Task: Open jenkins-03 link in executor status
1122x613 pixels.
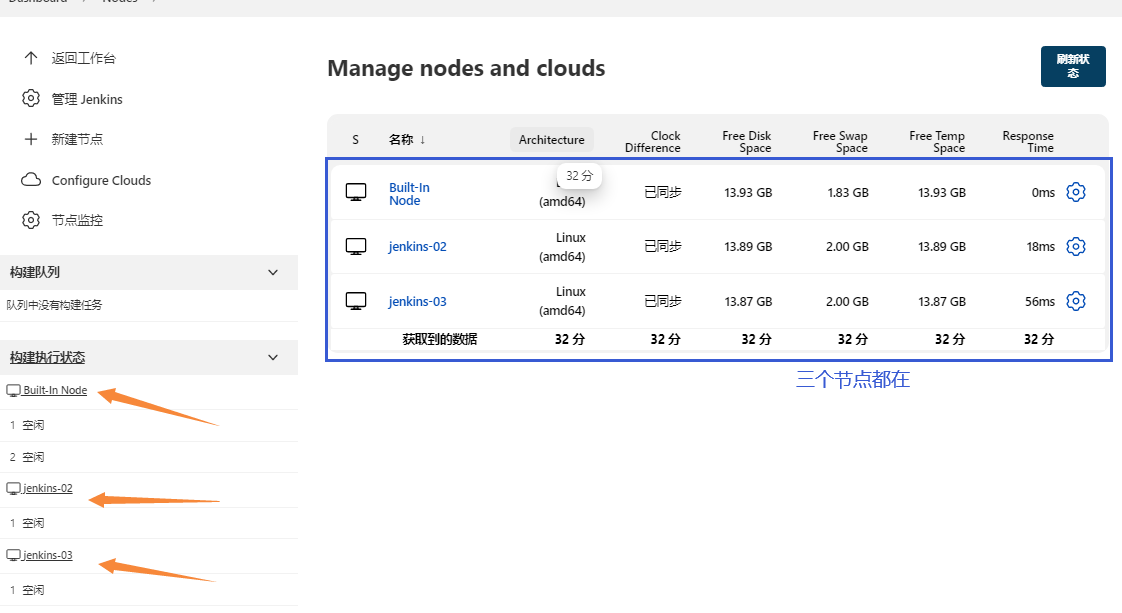Action: click(47, 555)
